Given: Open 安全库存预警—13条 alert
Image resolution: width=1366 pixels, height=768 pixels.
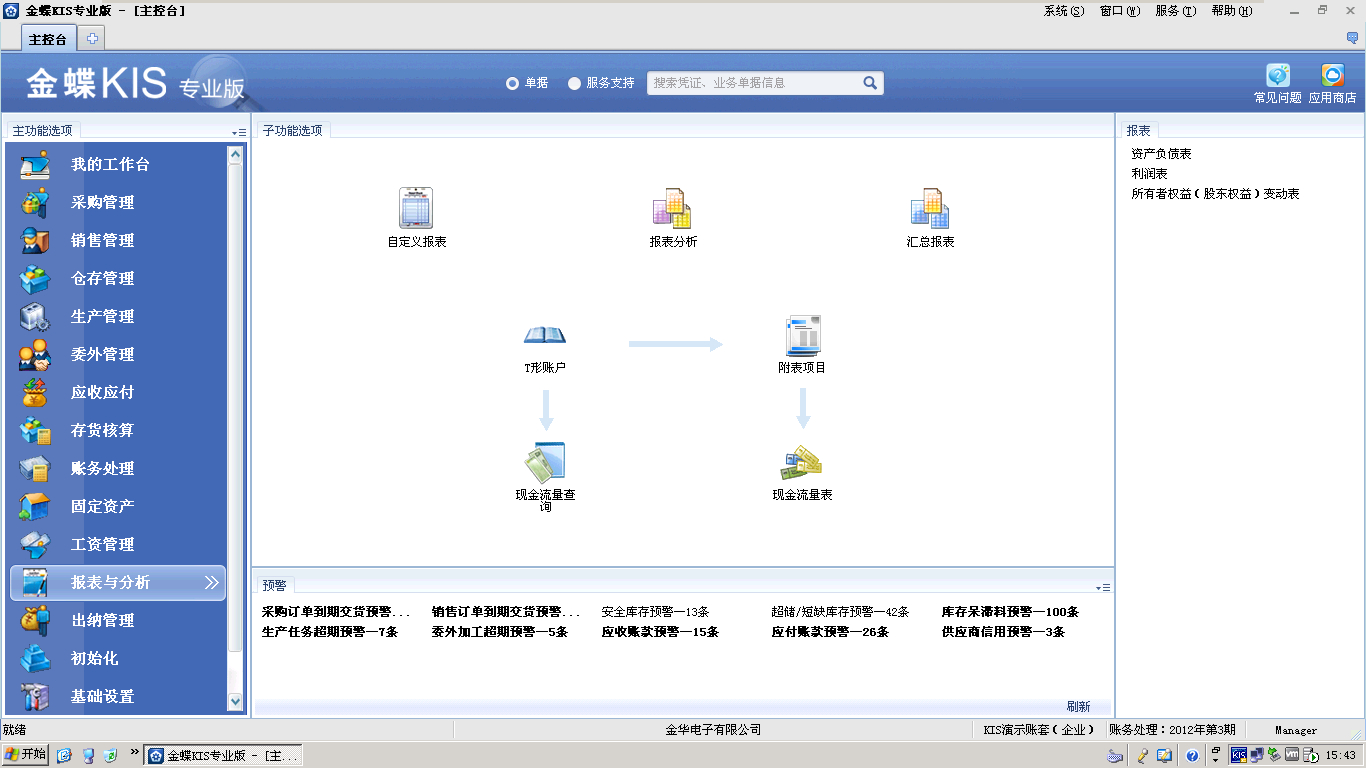Looking at the screenshot, I should [655, 612].
